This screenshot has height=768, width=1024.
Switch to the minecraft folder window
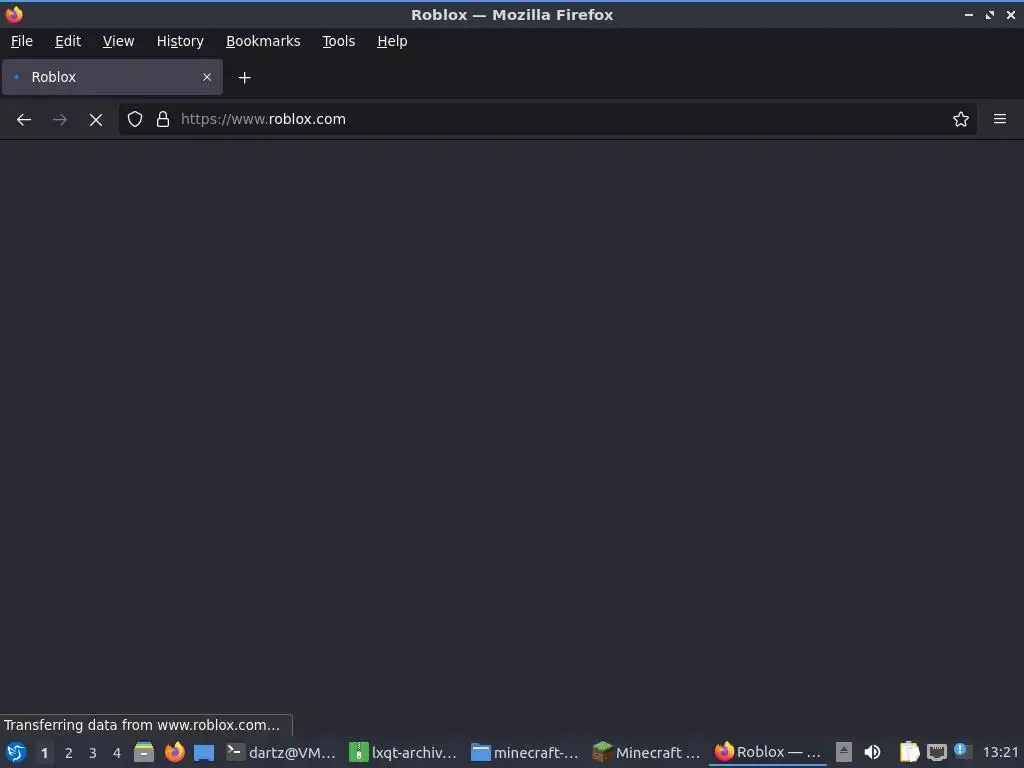[x=524, y=752]
